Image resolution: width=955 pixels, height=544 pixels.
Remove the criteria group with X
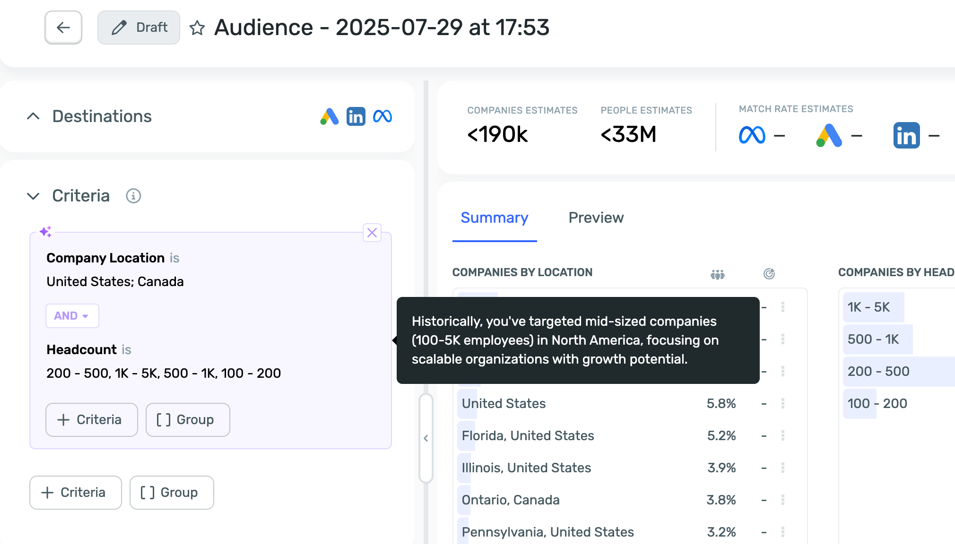pos(372,233)
